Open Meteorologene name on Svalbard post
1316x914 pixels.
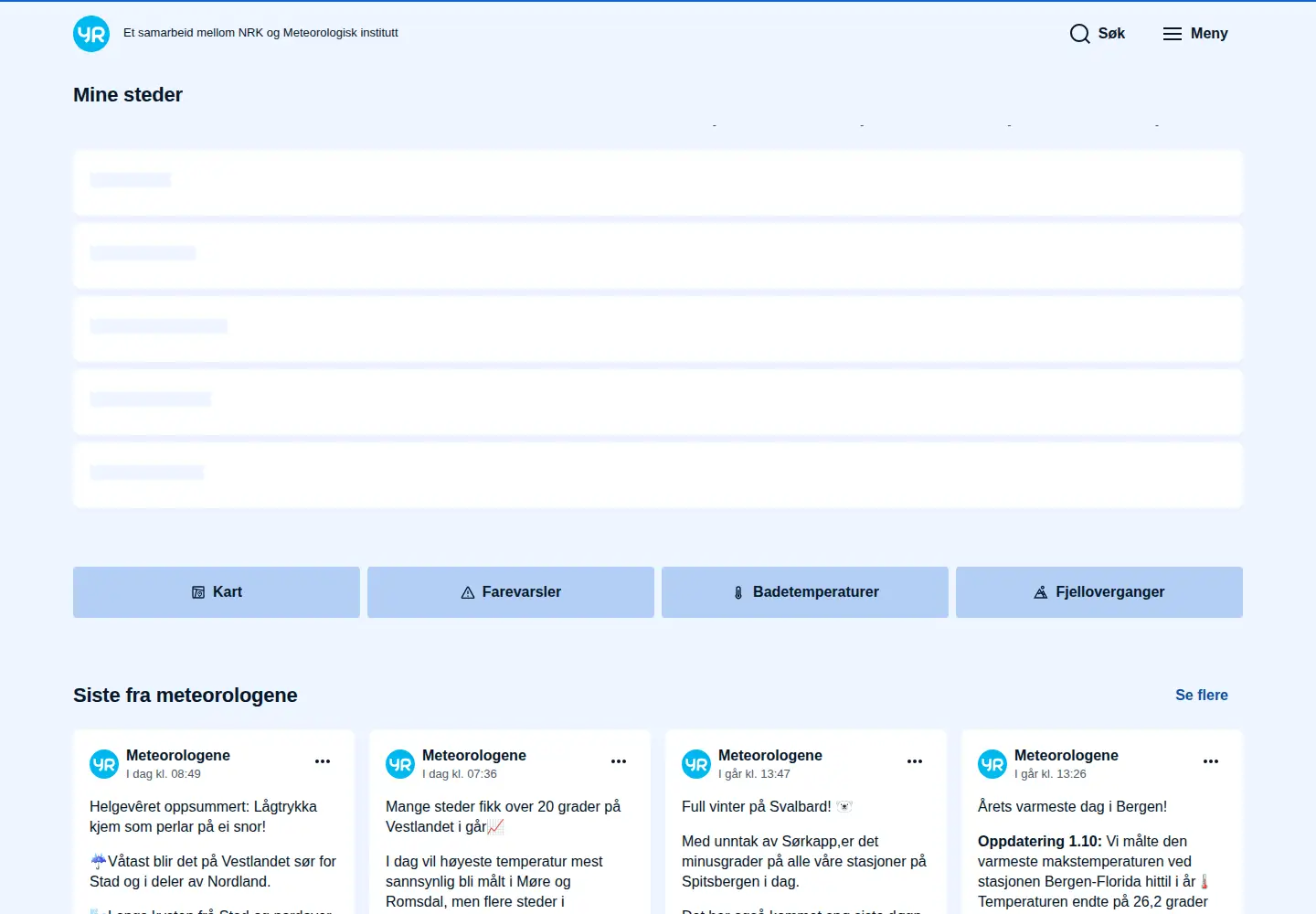pos(770,756)
